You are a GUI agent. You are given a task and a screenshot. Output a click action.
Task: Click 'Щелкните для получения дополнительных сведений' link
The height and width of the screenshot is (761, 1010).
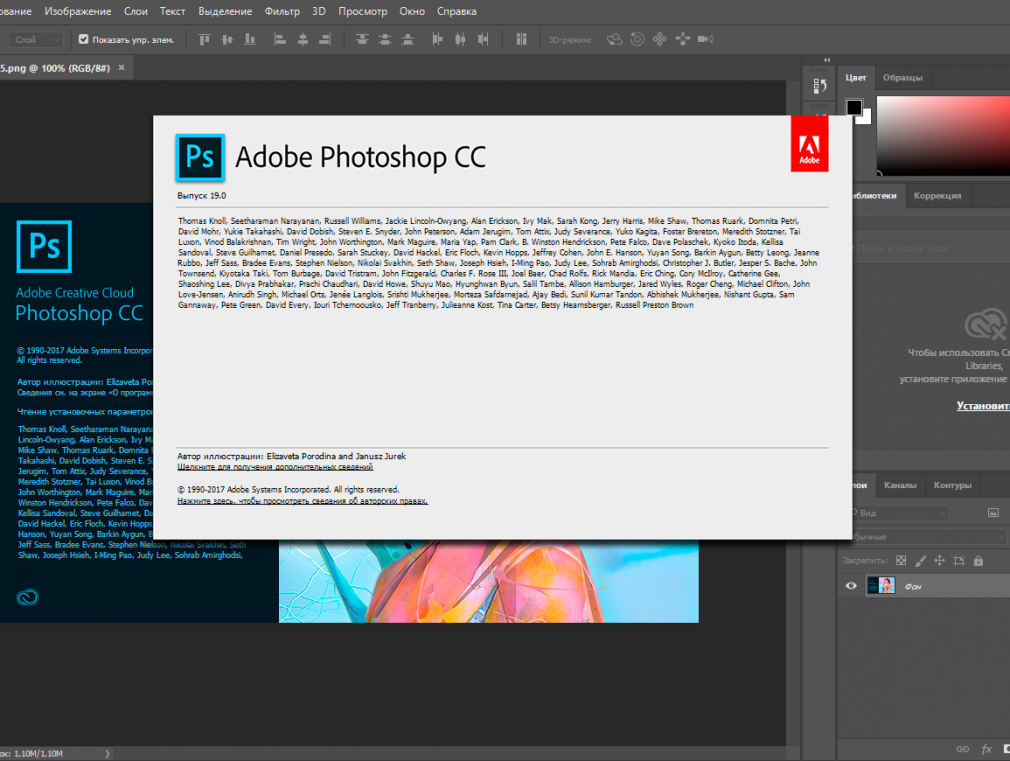(x=275, y=467)
